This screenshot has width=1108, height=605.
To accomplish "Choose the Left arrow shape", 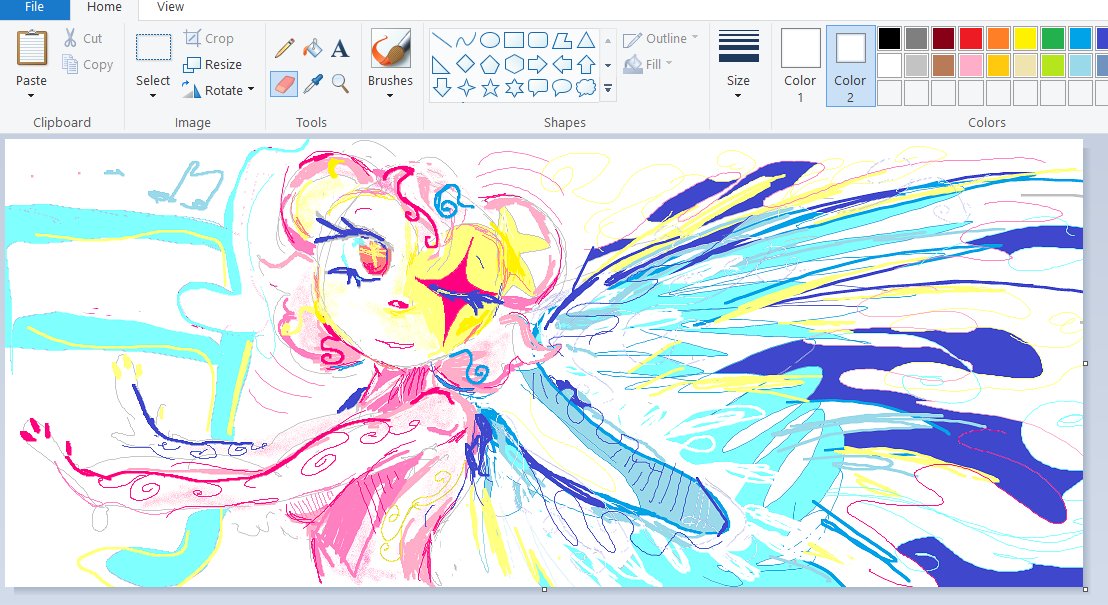I will coord(562,64).
